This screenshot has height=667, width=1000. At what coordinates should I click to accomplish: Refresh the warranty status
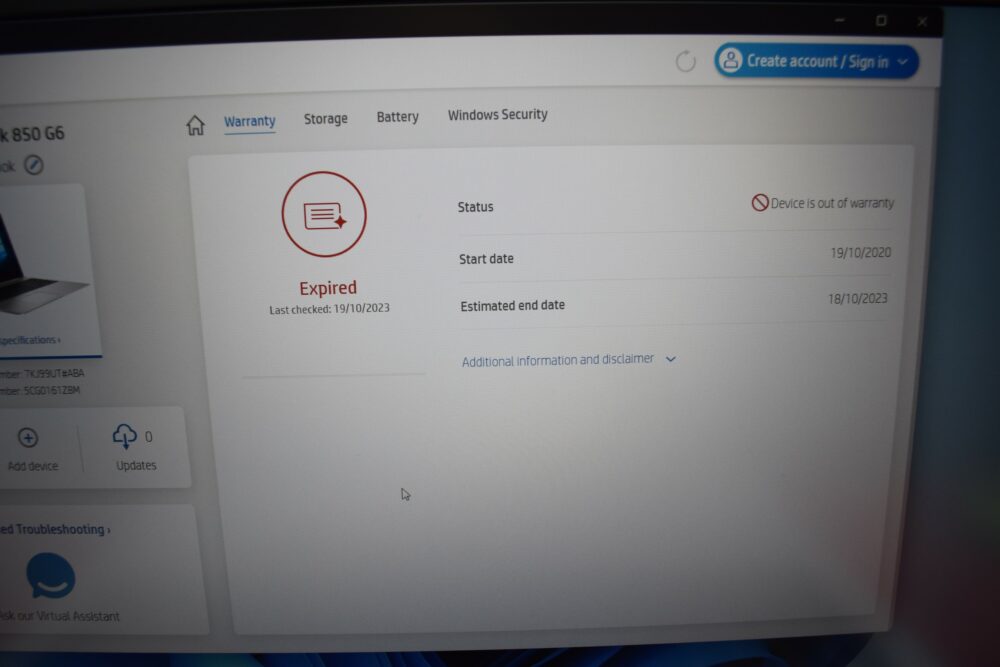[x=686, y=62]
